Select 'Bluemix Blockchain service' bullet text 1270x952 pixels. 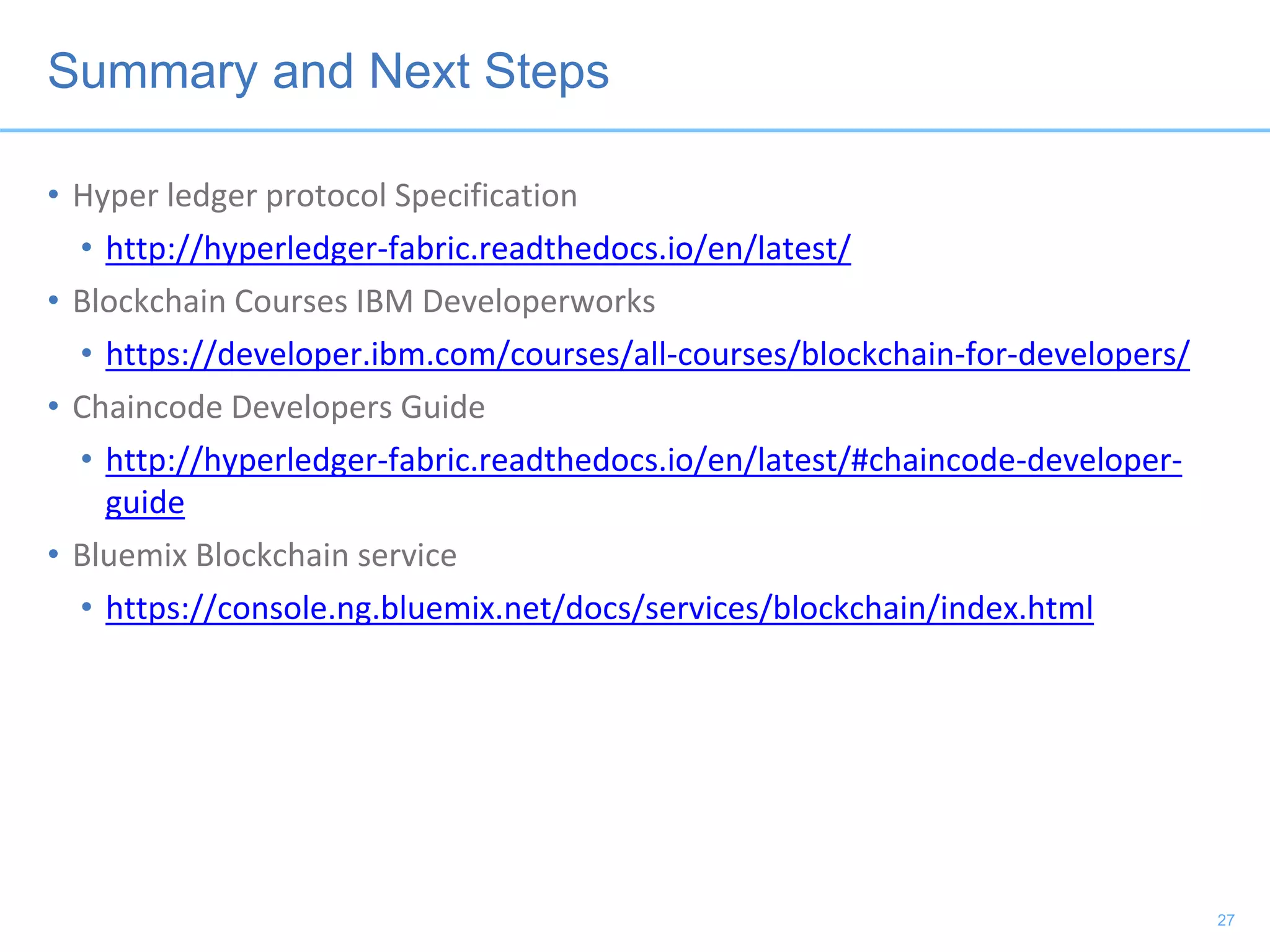(x=265, y=555)
